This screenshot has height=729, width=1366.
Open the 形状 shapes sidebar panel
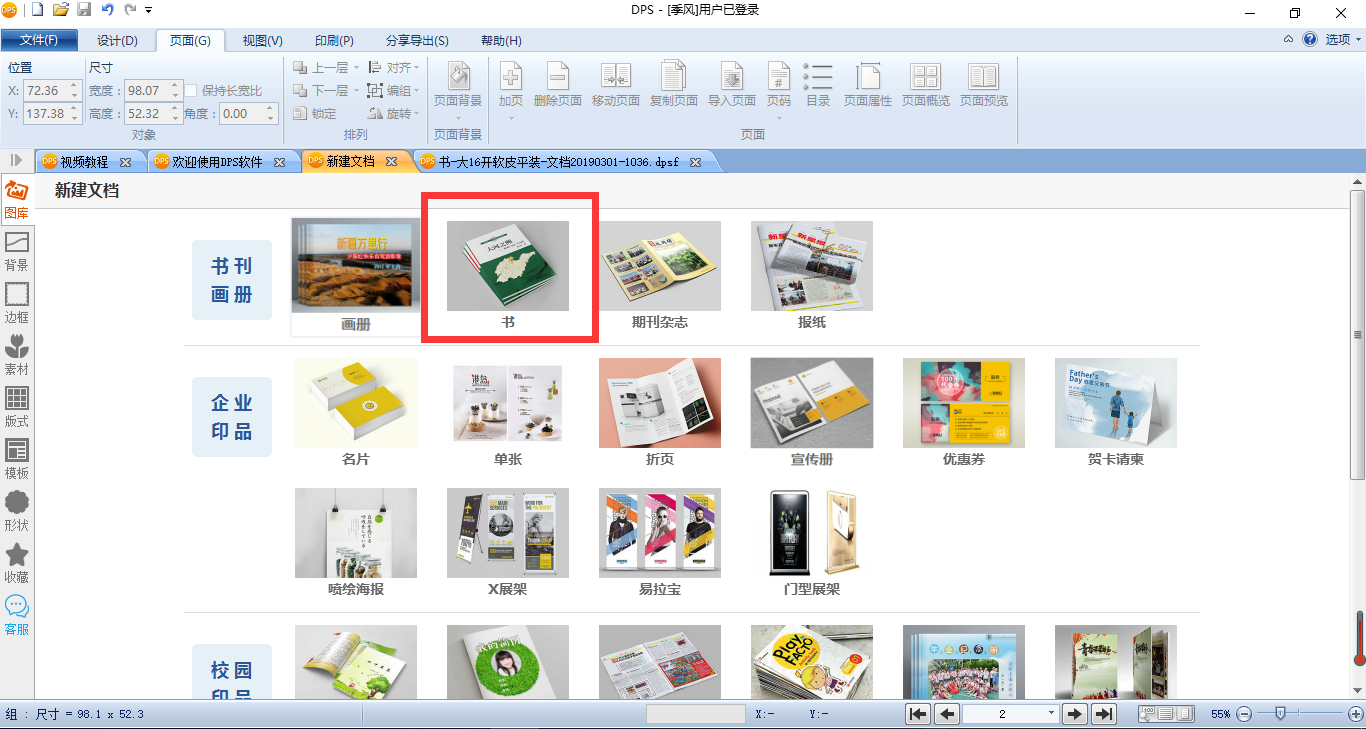[x=17, y=512]
